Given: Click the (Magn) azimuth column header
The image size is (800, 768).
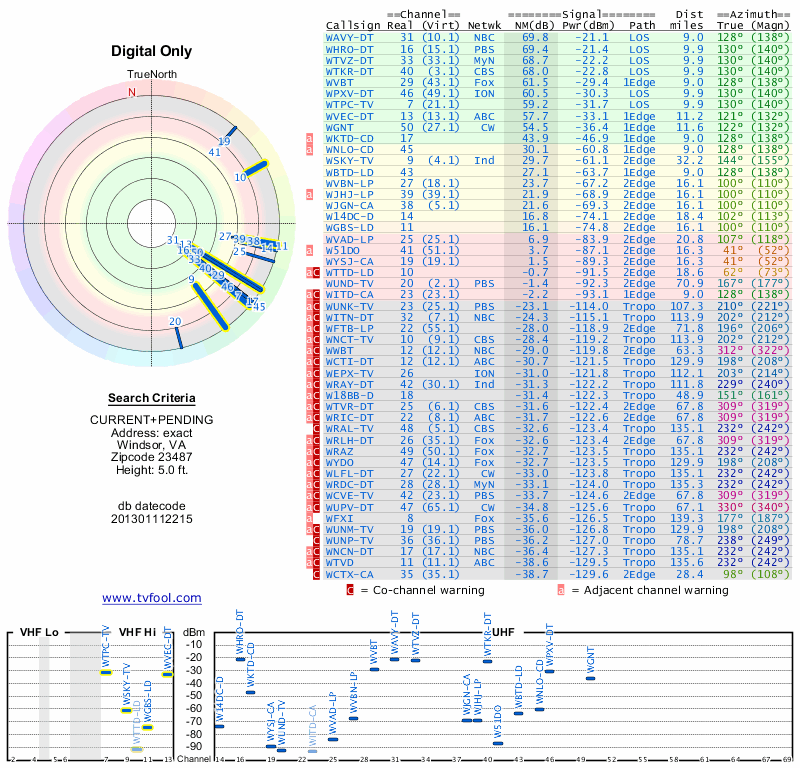Looking at the screenshot, I should click(770, 26).
